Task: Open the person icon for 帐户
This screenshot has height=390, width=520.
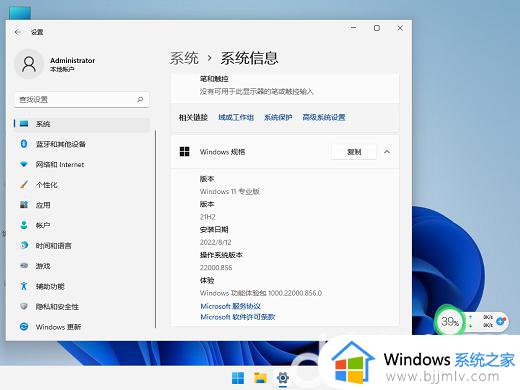Action: tap(24, 225)
